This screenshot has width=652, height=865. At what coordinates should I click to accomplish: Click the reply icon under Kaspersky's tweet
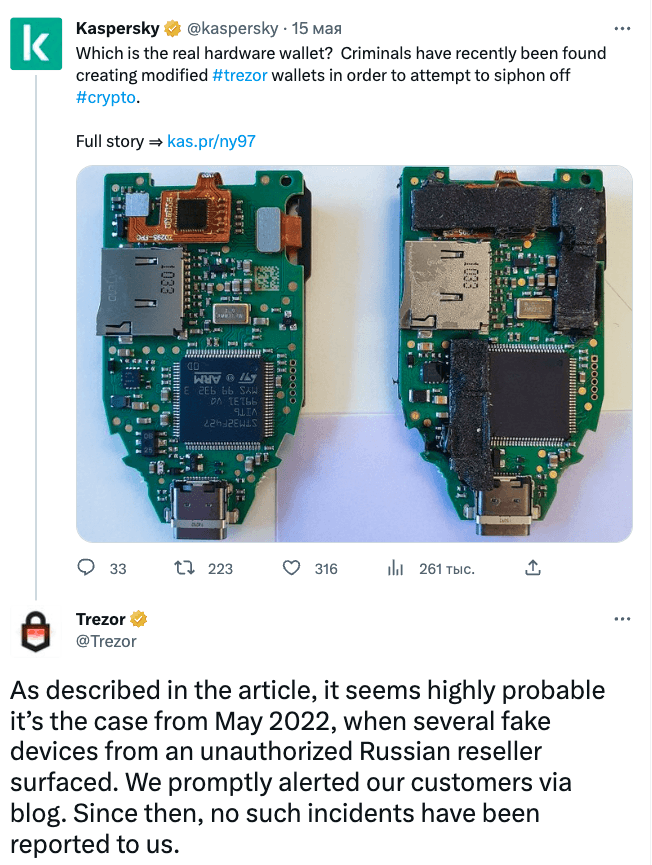pos(86,568)
